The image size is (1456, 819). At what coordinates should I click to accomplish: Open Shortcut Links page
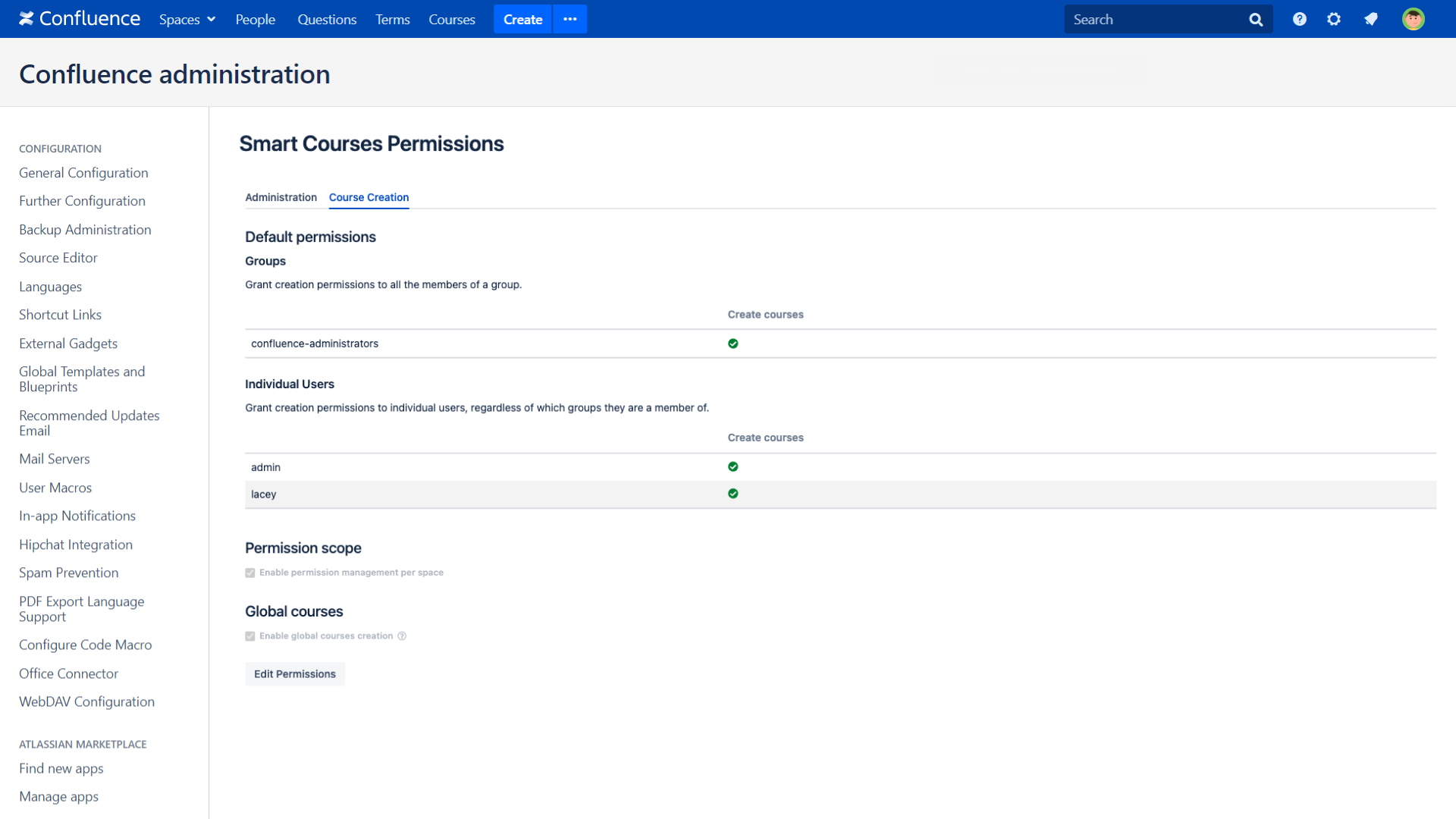pyautogui.click(x=60, y=315)
